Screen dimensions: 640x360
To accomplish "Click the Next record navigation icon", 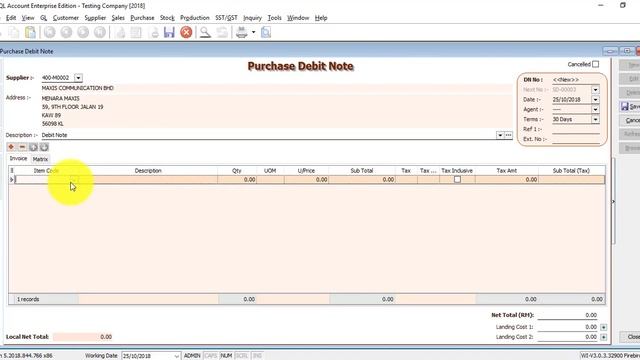I will (x=83, y=32).
